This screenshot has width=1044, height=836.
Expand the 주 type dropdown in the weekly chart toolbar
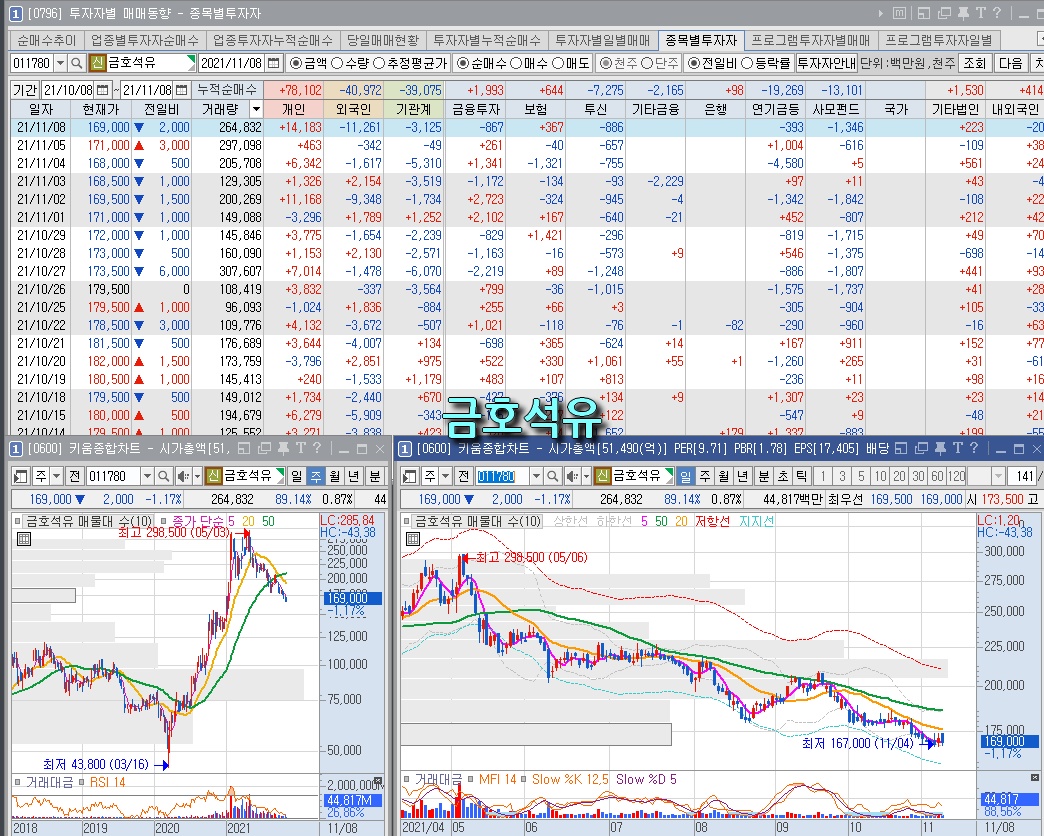pyautogui.click(x=56, y=476)
